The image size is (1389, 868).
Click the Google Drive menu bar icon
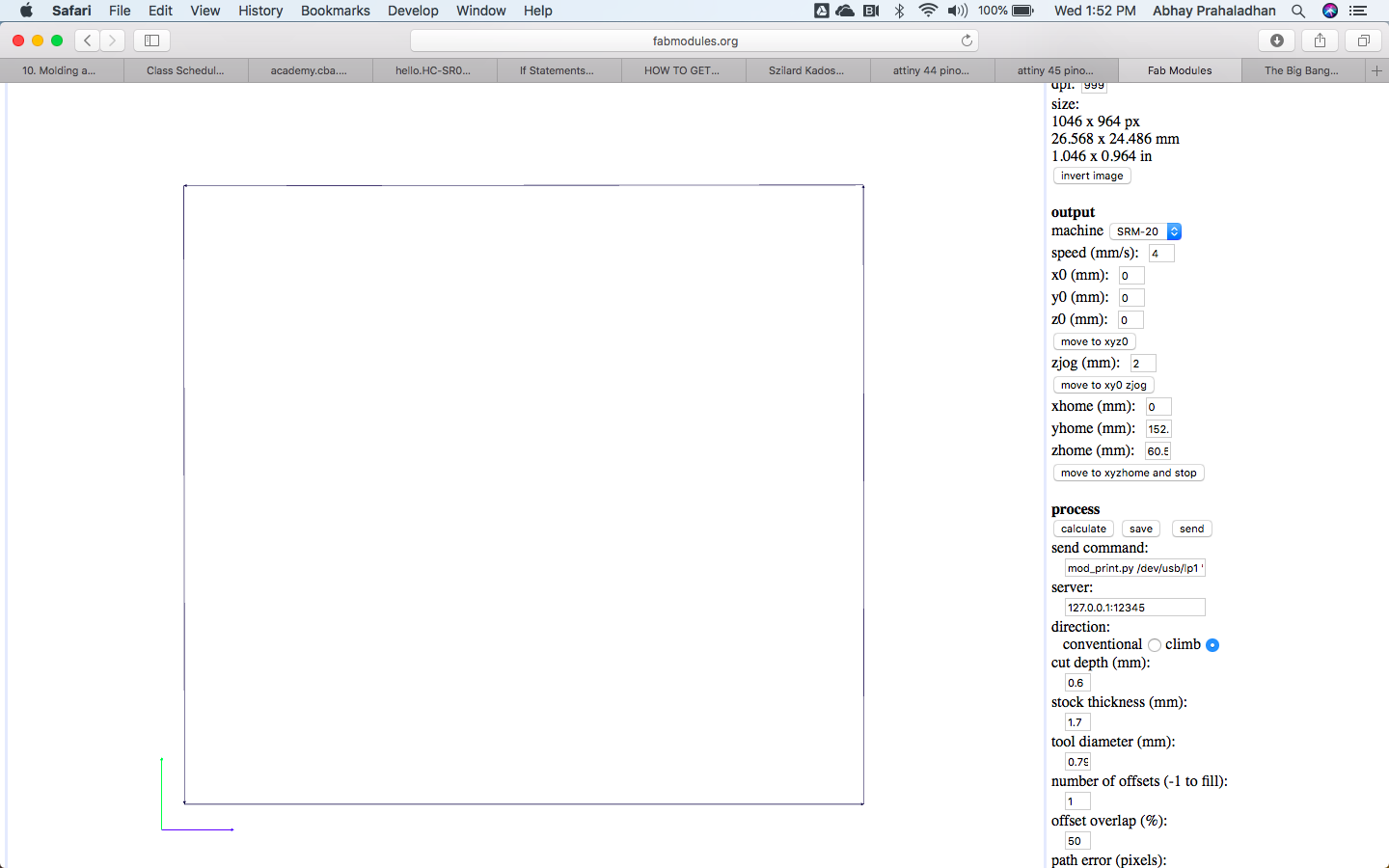821,11
